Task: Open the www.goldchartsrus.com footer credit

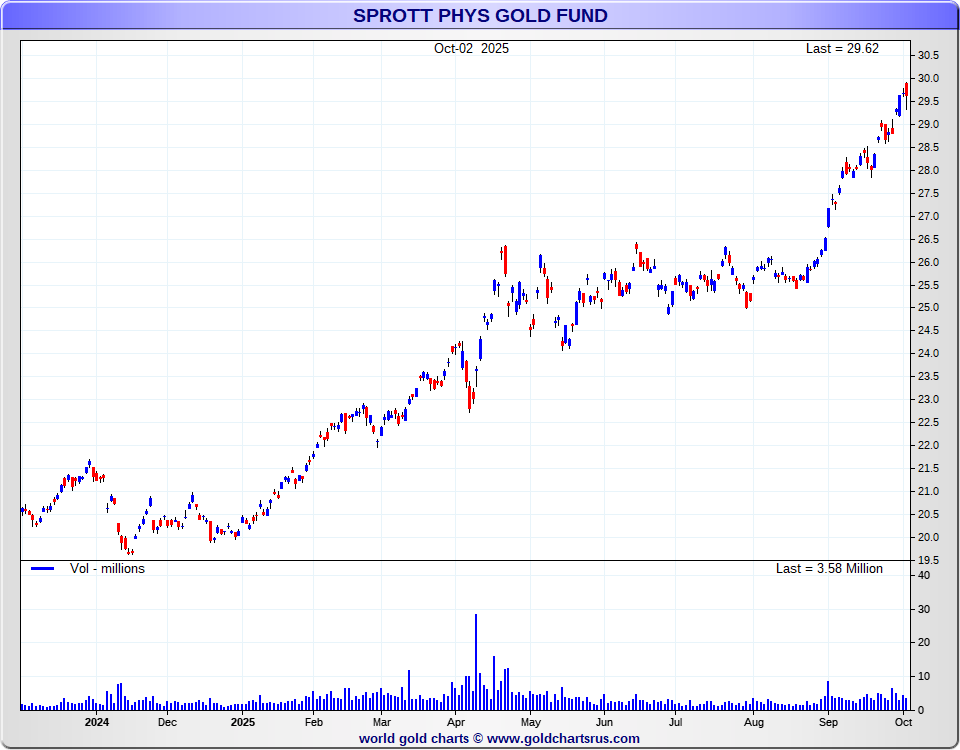Action: pyautogui.click(x=563, y=738)
